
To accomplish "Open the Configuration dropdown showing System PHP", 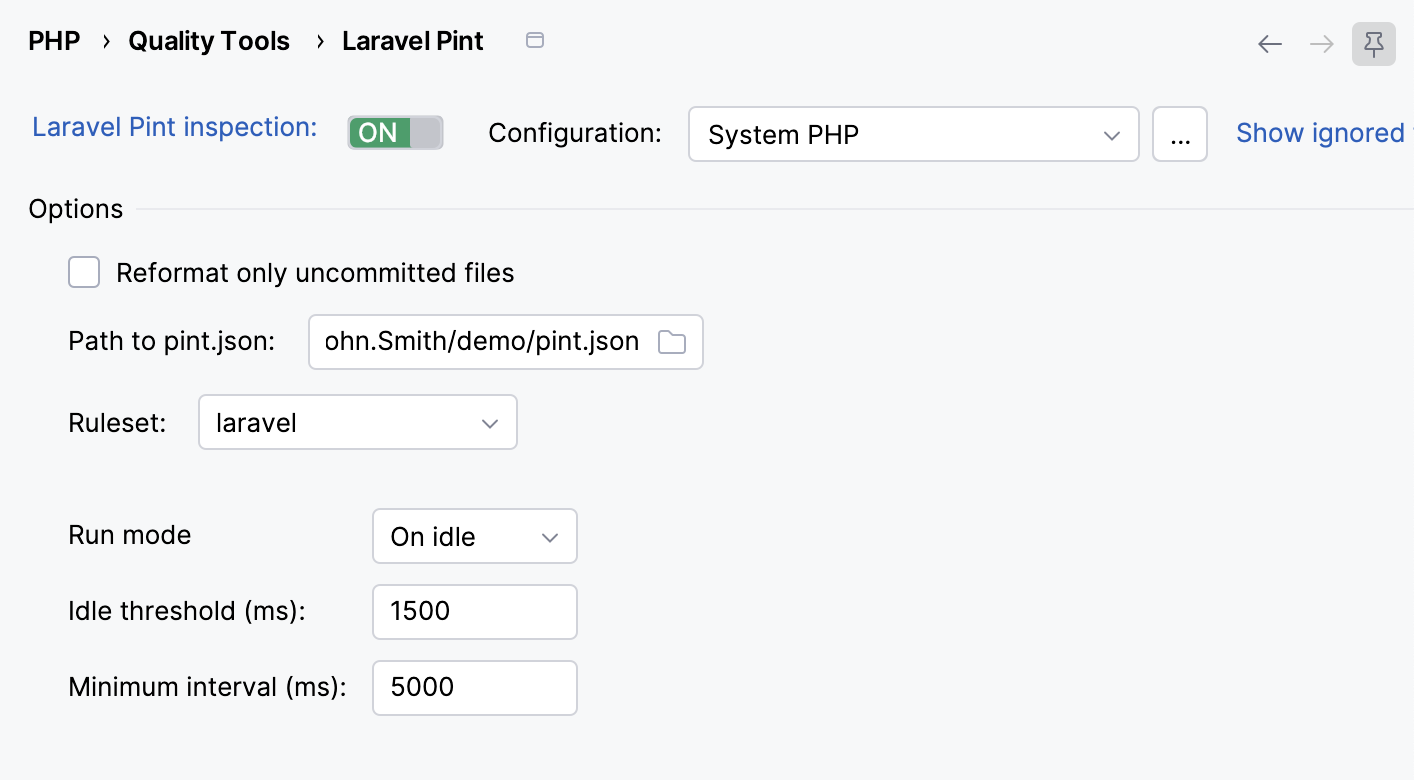I will click(914, 134).
